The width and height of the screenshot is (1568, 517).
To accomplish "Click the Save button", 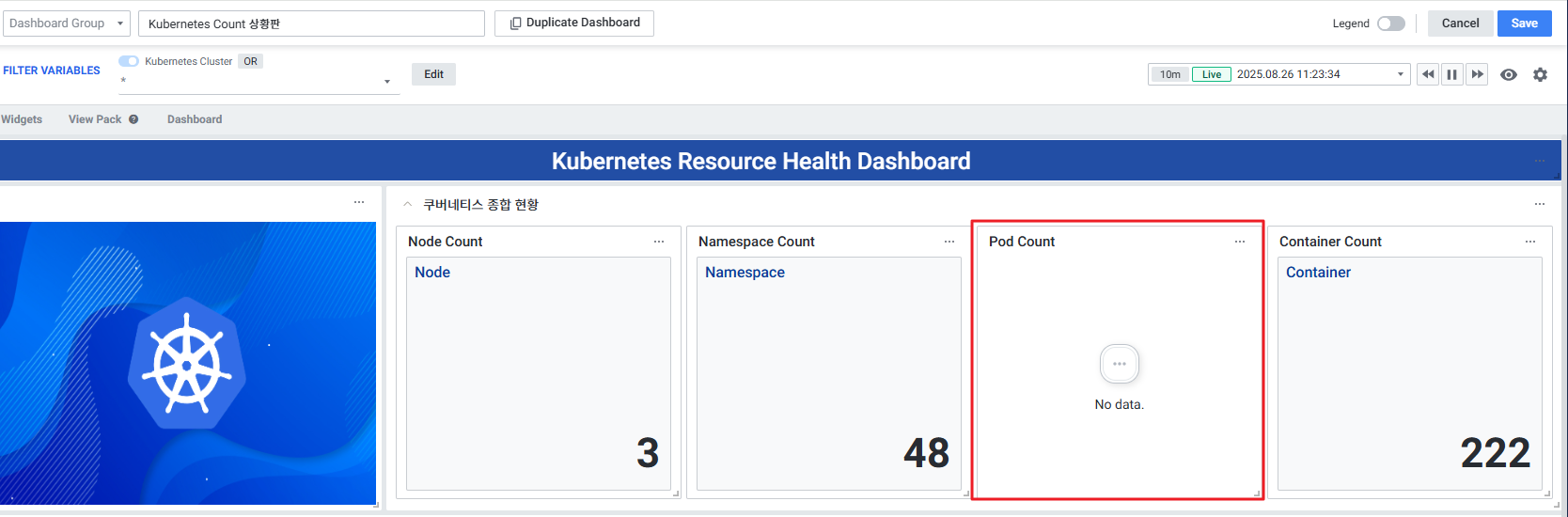I will click(x=1525, y=23).
